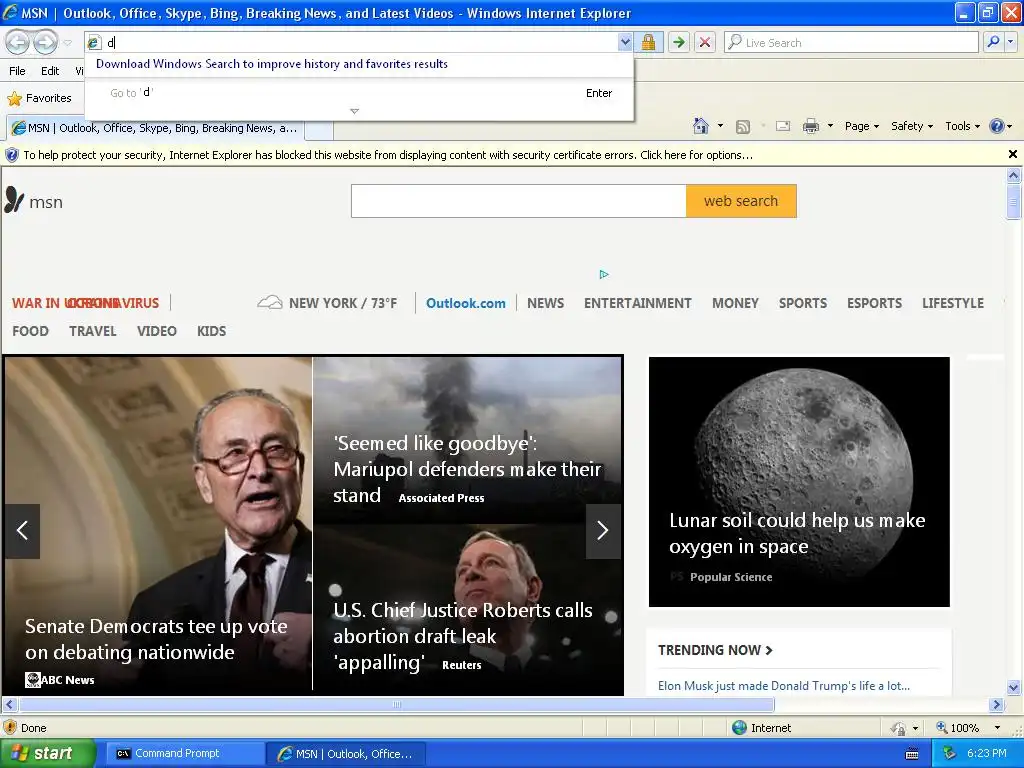The image size is (1024, 768).
Task: Click the carousel next arrow
Action: tap(603, 531)
